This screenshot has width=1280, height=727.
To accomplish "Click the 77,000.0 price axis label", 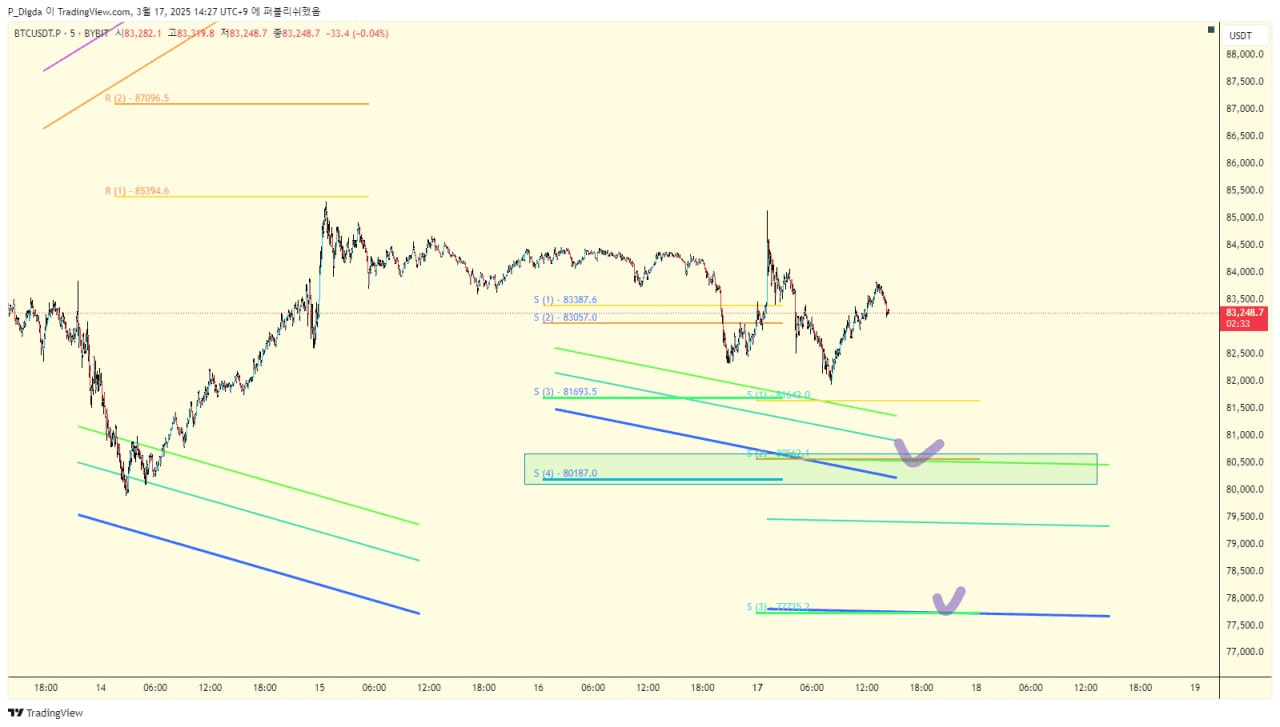I will (1245, 652).
